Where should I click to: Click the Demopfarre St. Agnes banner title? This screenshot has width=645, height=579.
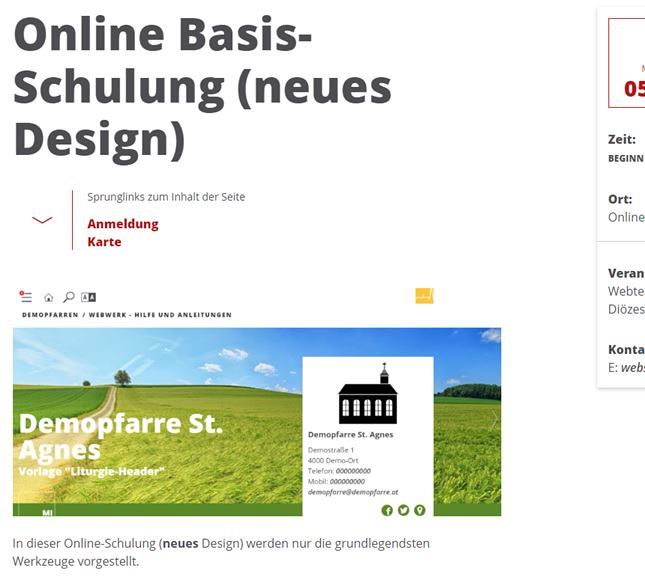(120, 436)
